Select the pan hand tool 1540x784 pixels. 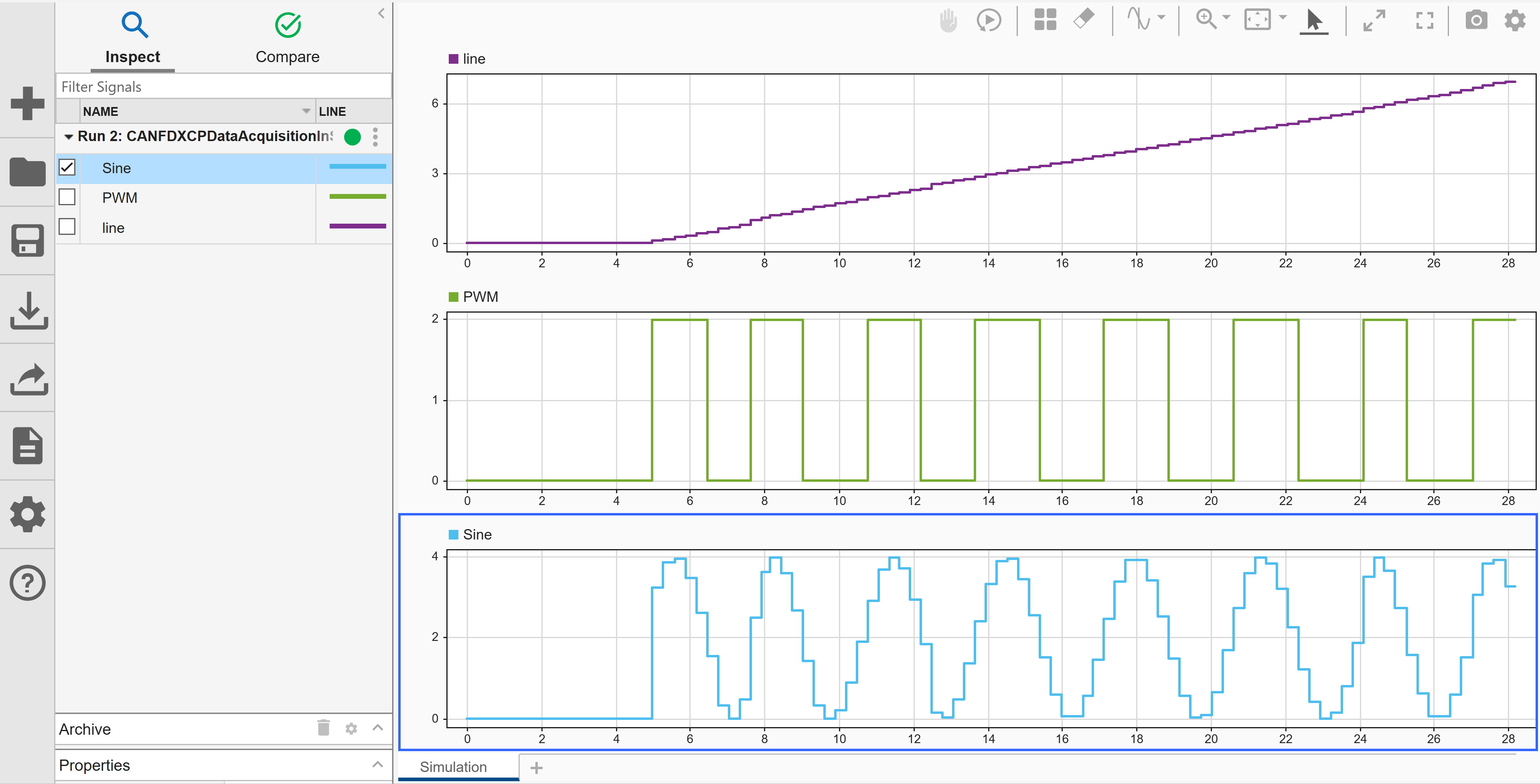click(x=948, y=20)
